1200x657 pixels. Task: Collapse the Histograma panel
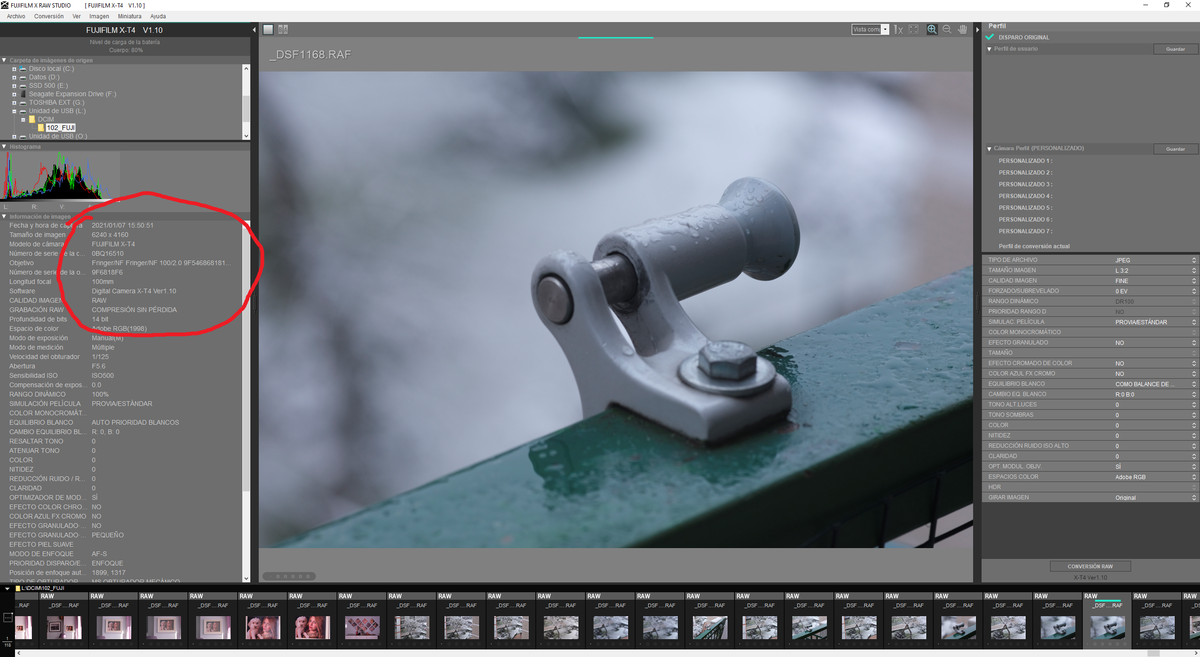point(4,147)
